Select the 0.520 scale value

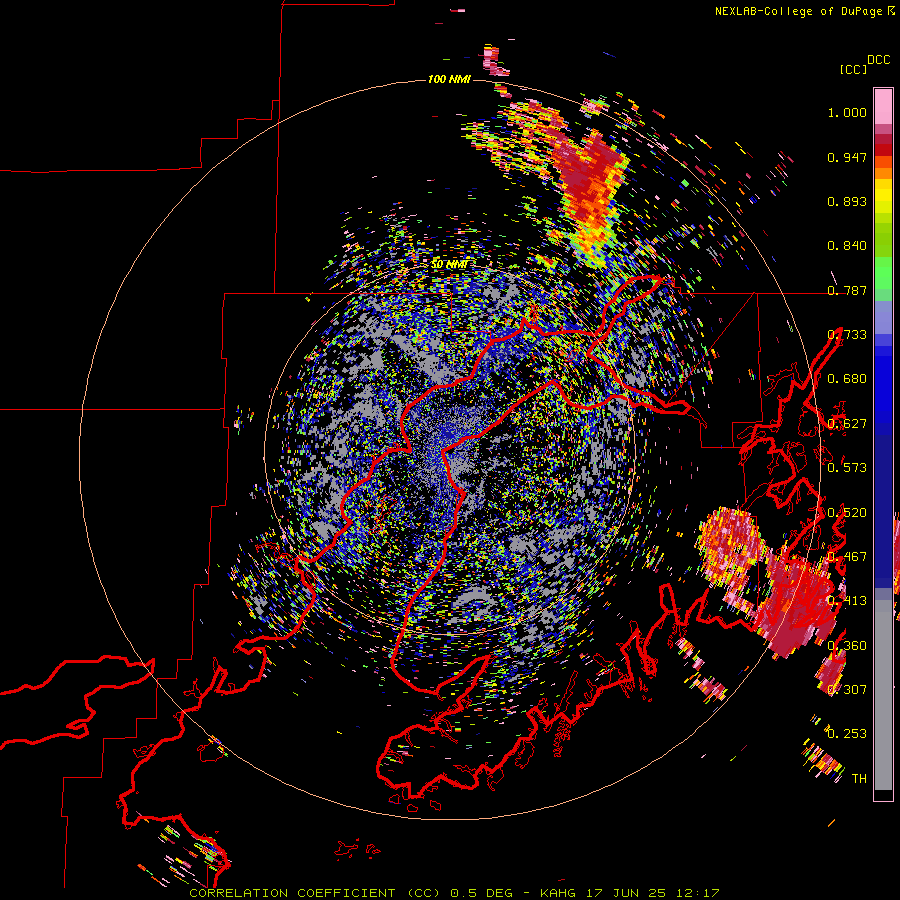[x=847, y=512]
